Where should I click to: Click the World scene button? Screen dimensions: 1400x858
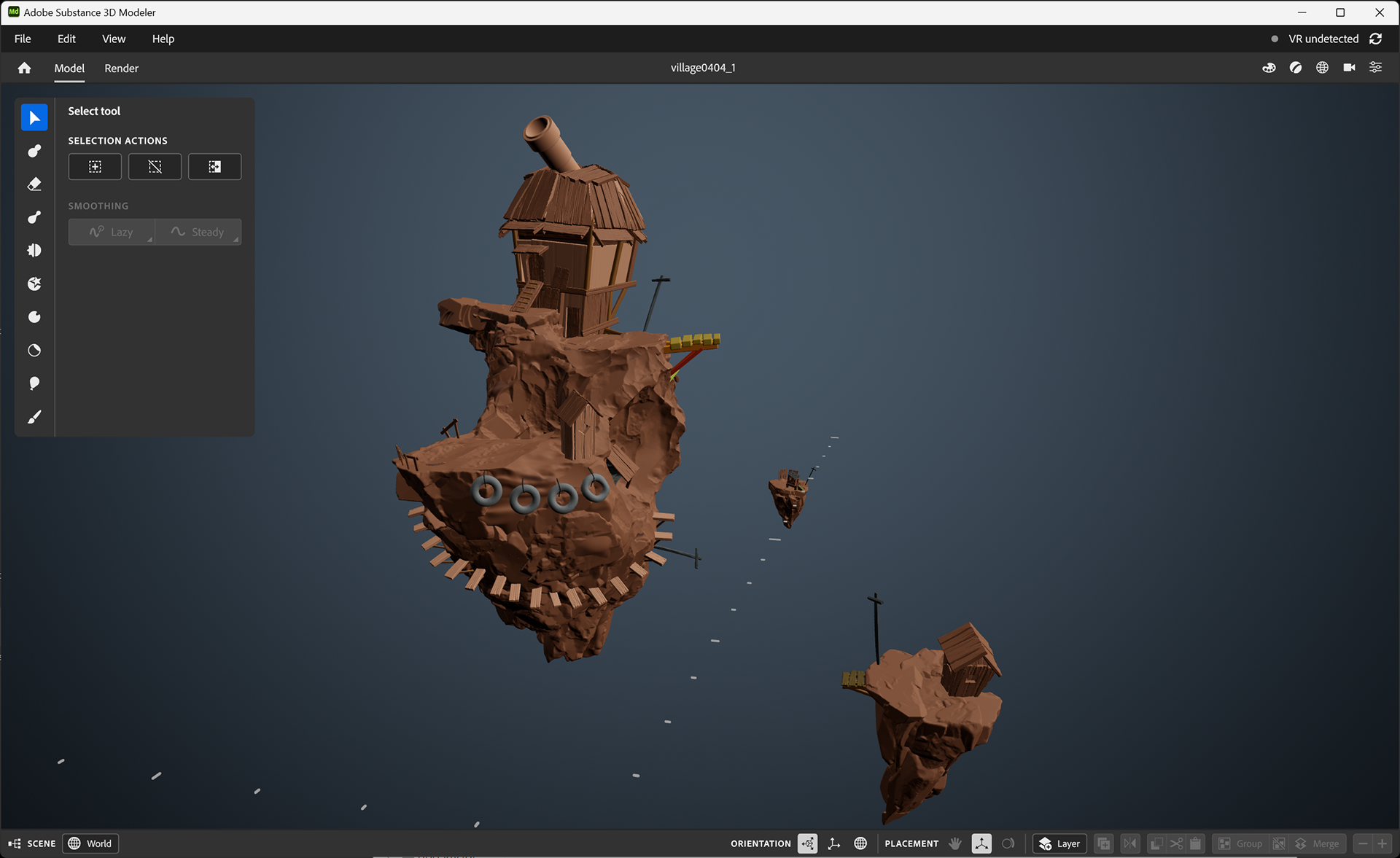[x=90, y=843]
